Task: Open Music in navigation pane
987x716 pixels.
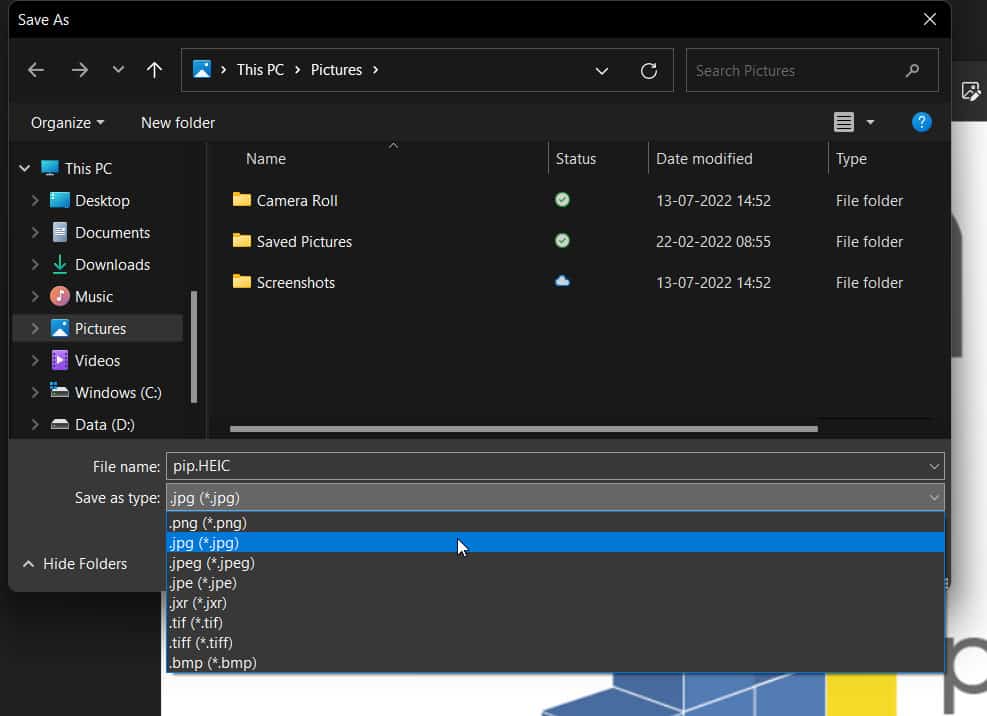Action: [x=94, y=297]
